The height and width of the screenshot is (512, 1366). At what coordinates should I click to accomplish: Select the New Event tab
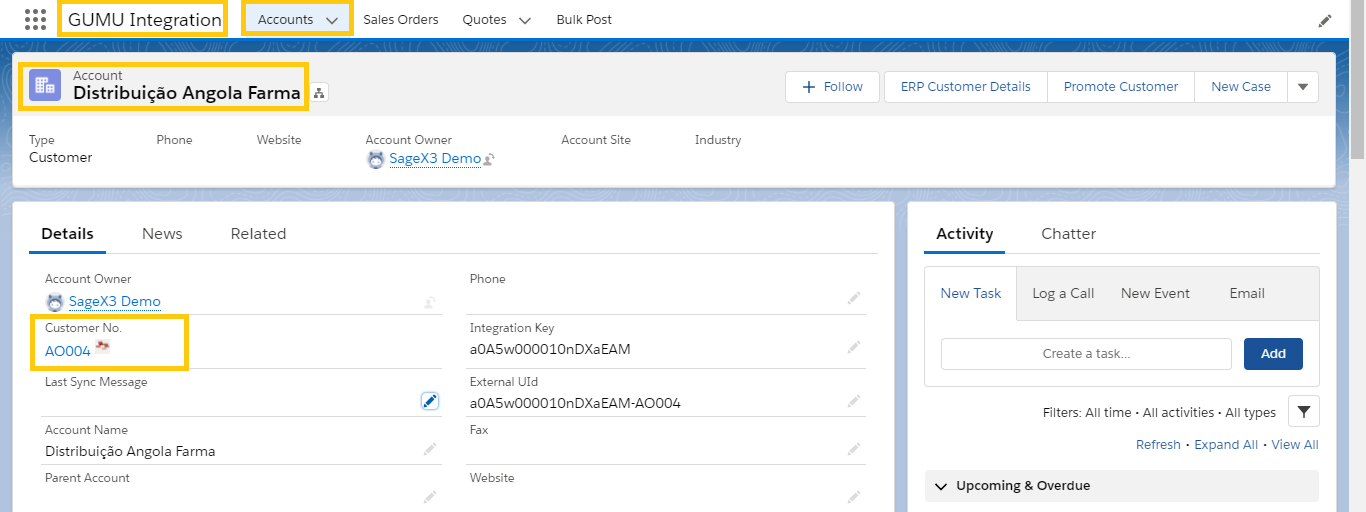click(1155, 293)
